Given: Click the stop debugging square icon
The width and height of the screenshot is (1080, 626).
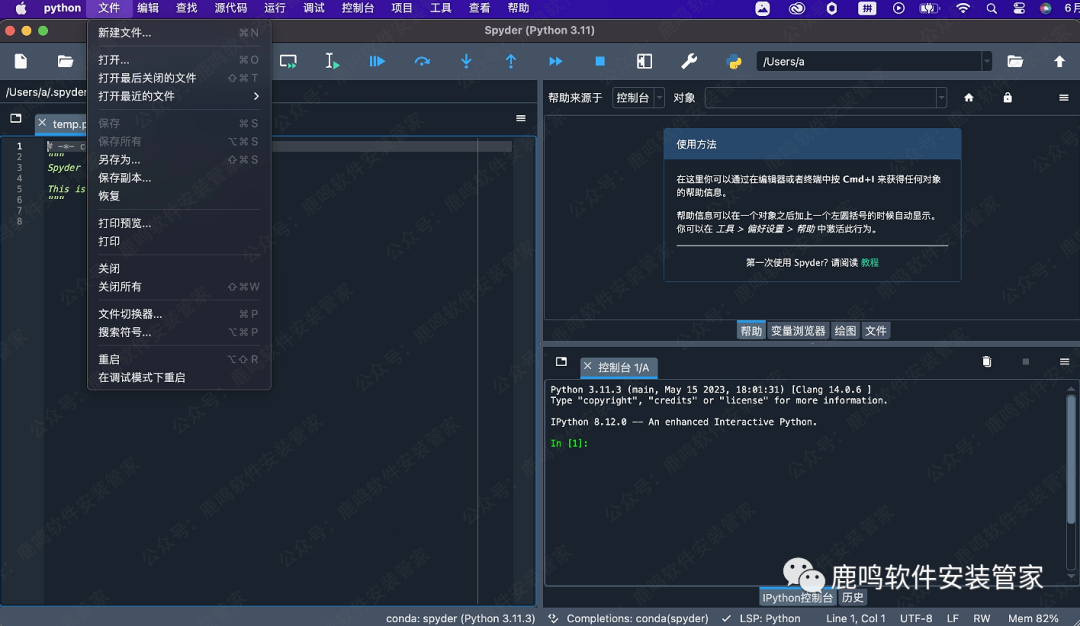Looking at the screenshot, I should point(600,62).
